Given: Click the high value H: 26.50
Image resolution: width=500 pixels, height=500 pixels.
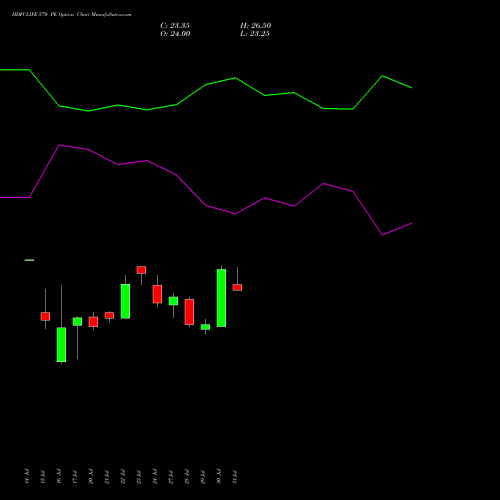Looking at the screenshot, I should (256, 26).
